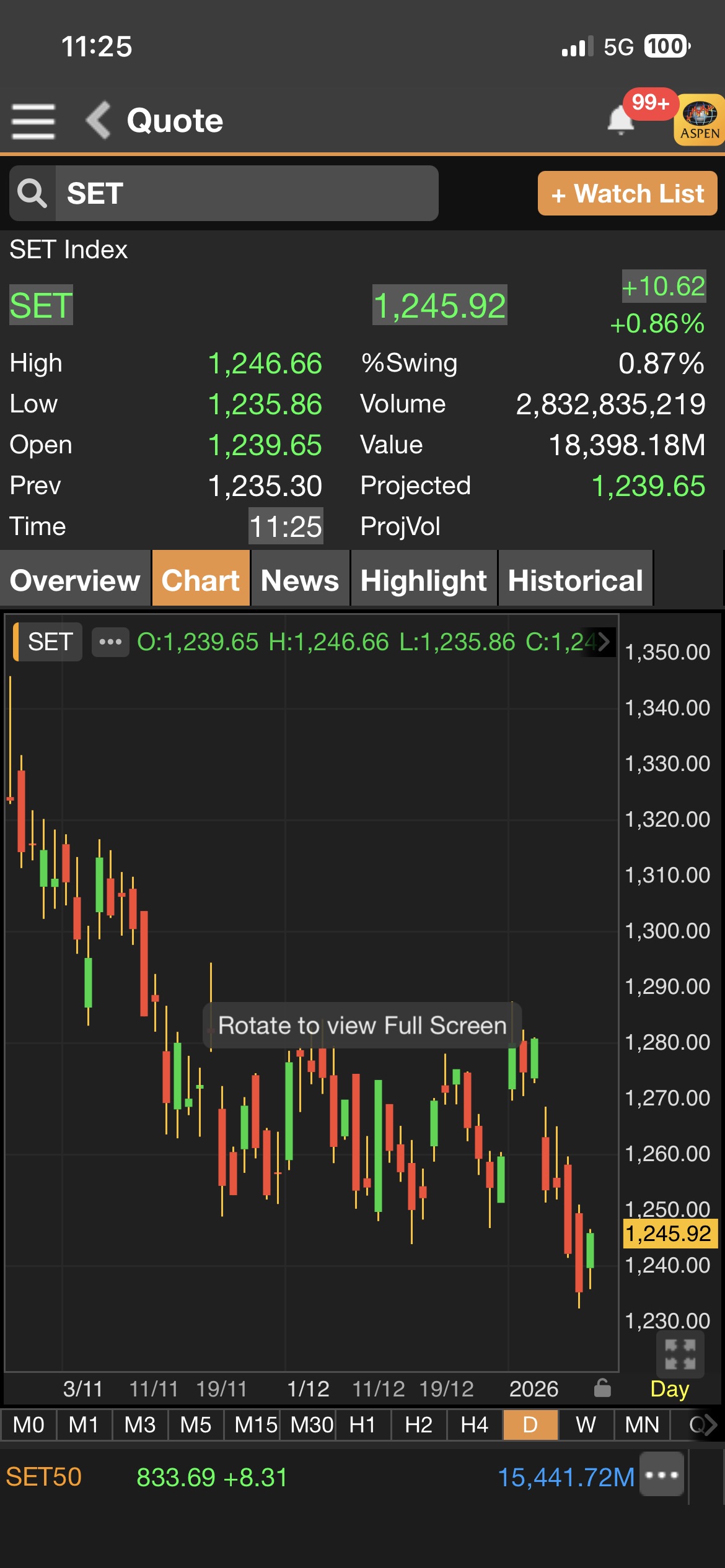Switch to the News tab
The width and height of the screenshot is (725, 1568).
[x=300, y=580]
